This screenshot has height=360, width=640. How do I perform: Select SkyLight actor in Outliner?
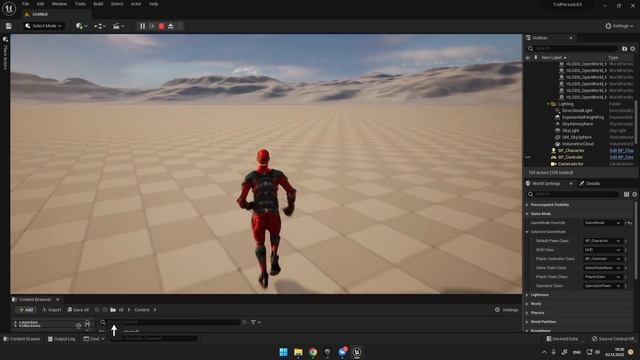[570, 131]
